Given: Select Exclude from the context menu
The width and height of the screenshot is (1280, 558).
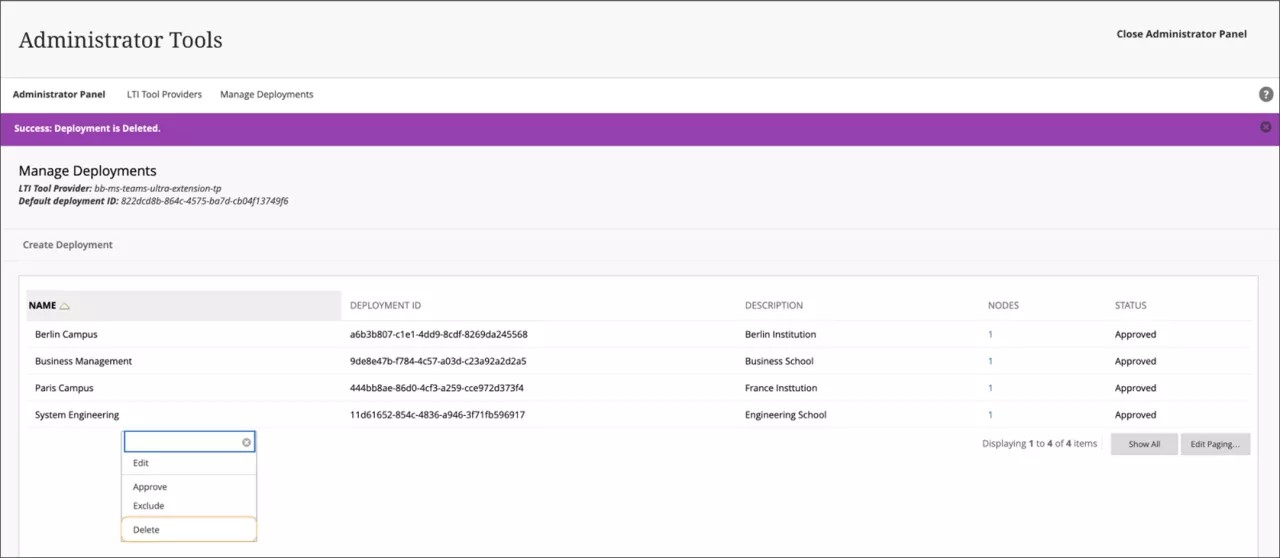Looking at the screenshot, I should [x=149, y=506].
